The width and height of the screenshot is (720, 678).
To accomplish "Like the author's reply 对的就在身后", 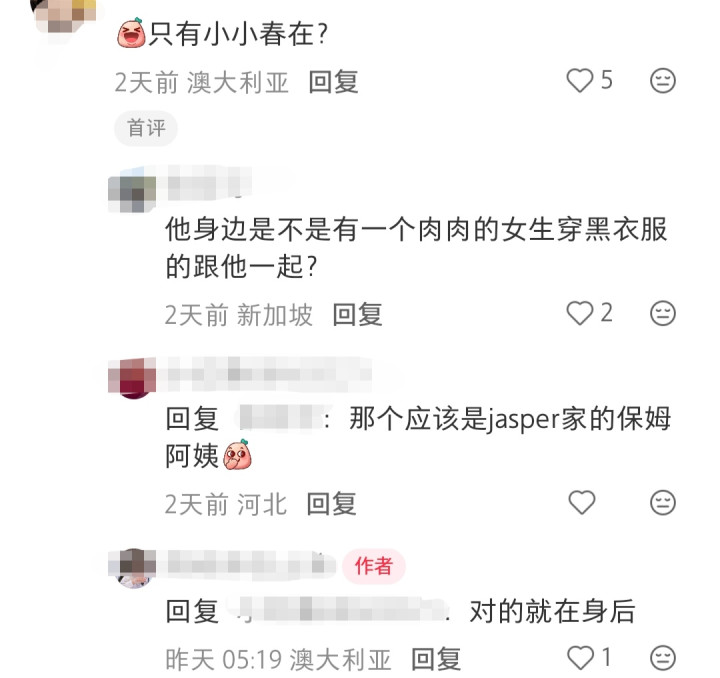I will (581, 657).
